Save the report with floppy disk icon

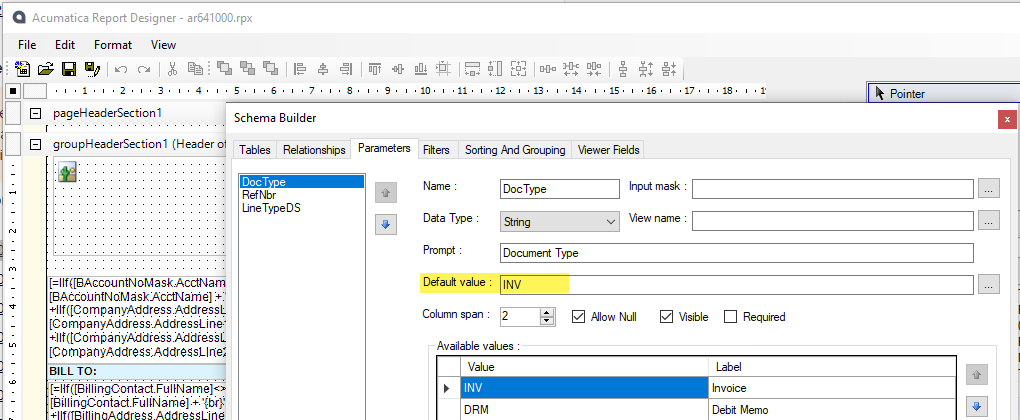tap(68, 68)
